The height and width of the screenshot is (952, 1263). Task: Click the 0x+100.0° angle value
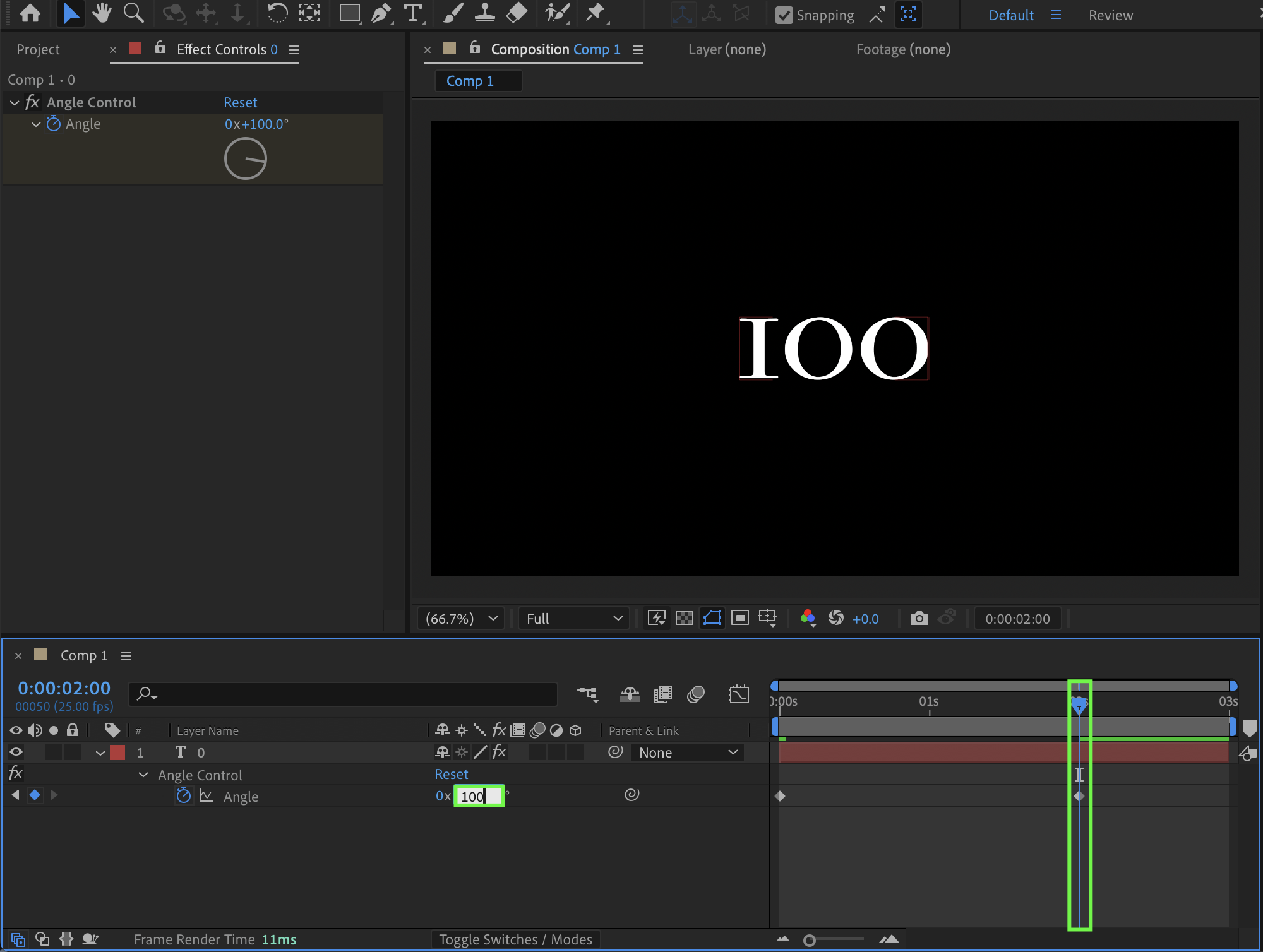click(x=256, y=124)
